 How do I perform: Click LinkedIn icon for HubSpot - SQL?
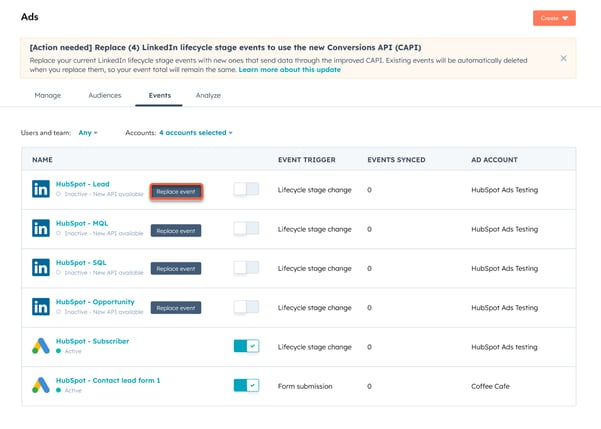pos(41,268)
